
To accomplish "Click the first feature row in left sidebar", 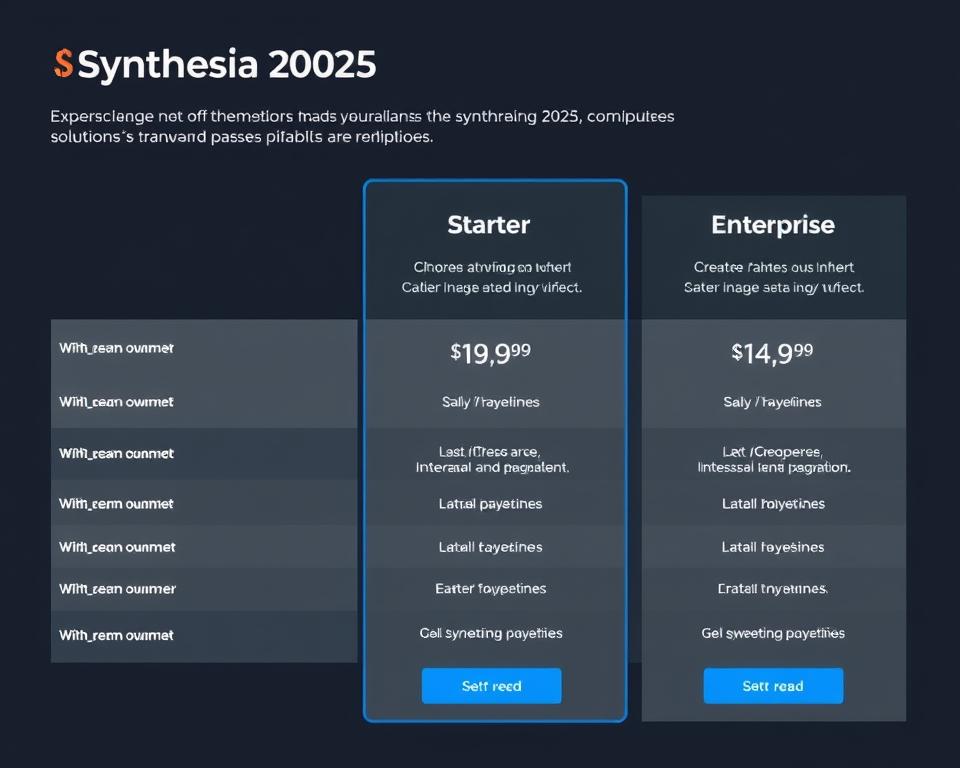I will coord(204,348).
